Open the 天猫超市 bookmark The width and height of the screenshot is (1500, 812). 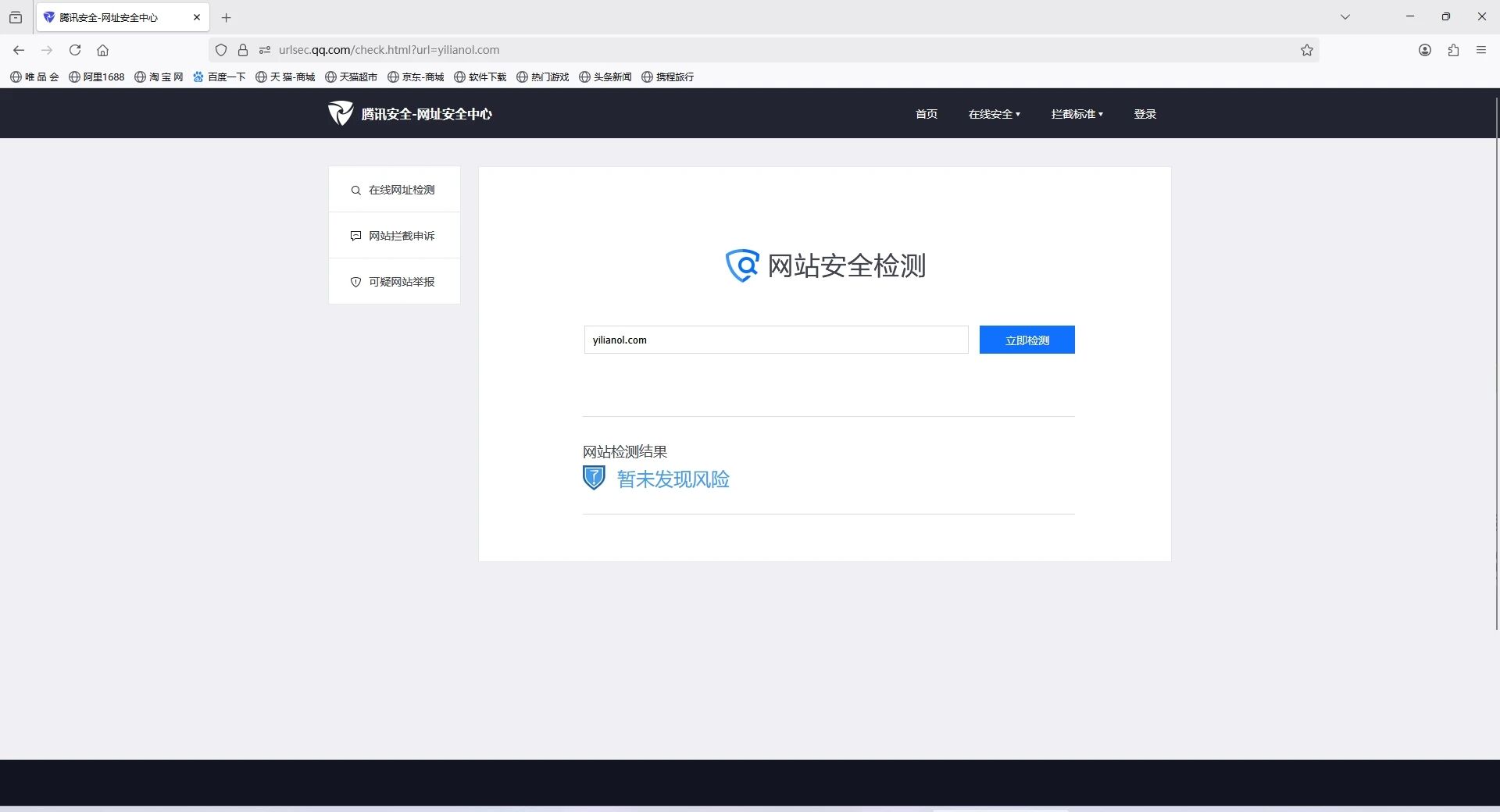(x=352, y=77)
